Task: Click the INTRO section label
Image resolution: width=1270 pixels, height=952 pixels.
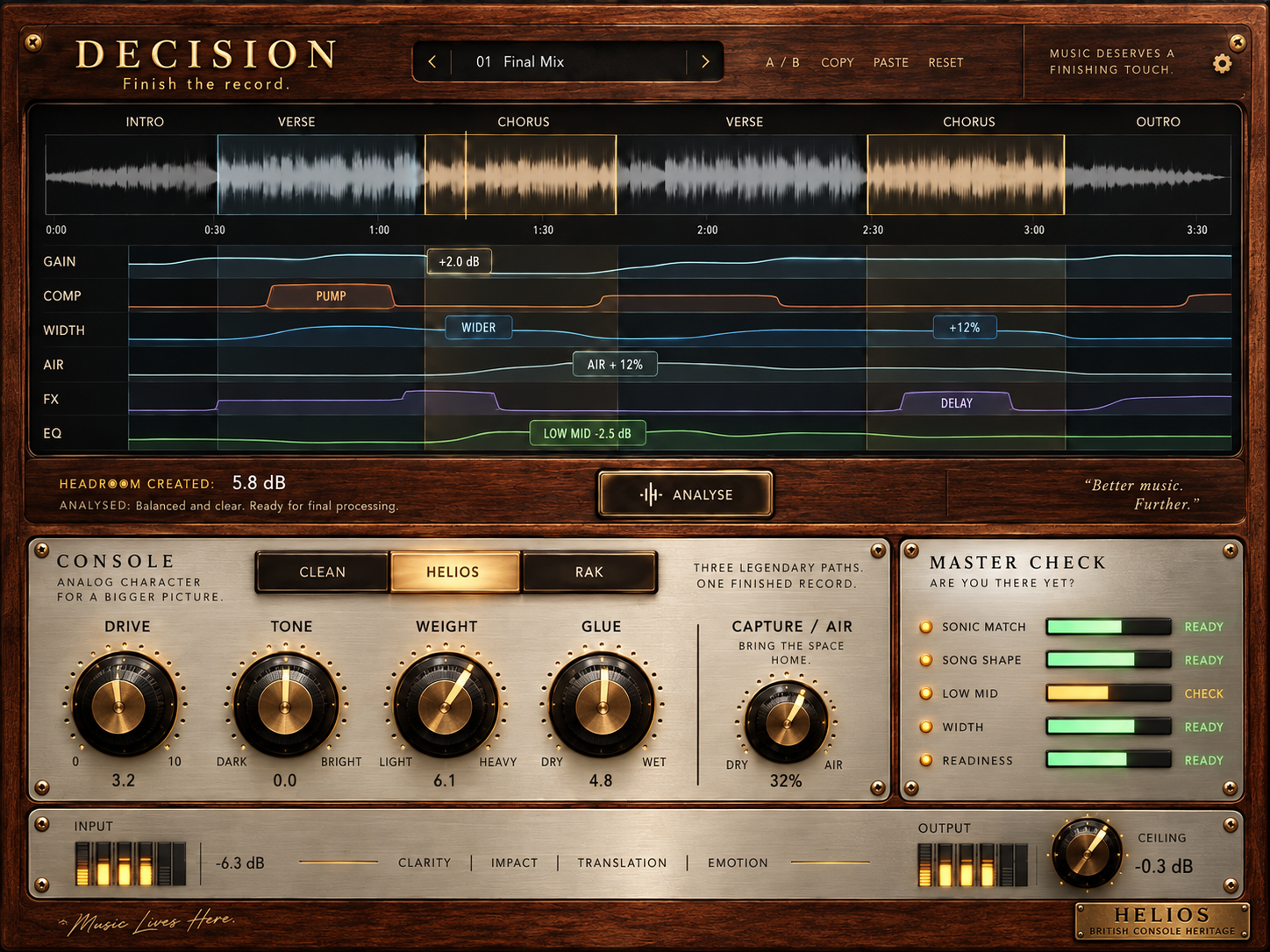Action: pyautogui.click(x=145, y=122)
